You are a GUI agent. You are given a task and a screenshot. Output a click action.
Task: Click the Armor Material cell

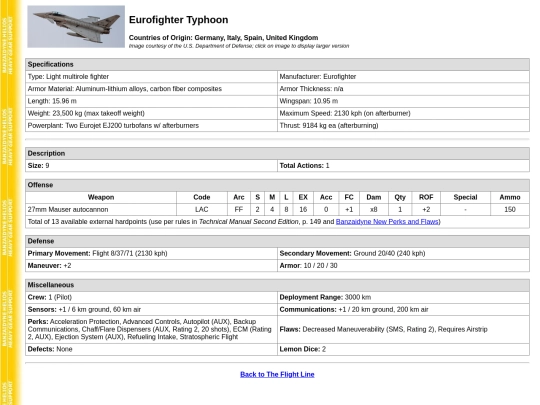152,89
